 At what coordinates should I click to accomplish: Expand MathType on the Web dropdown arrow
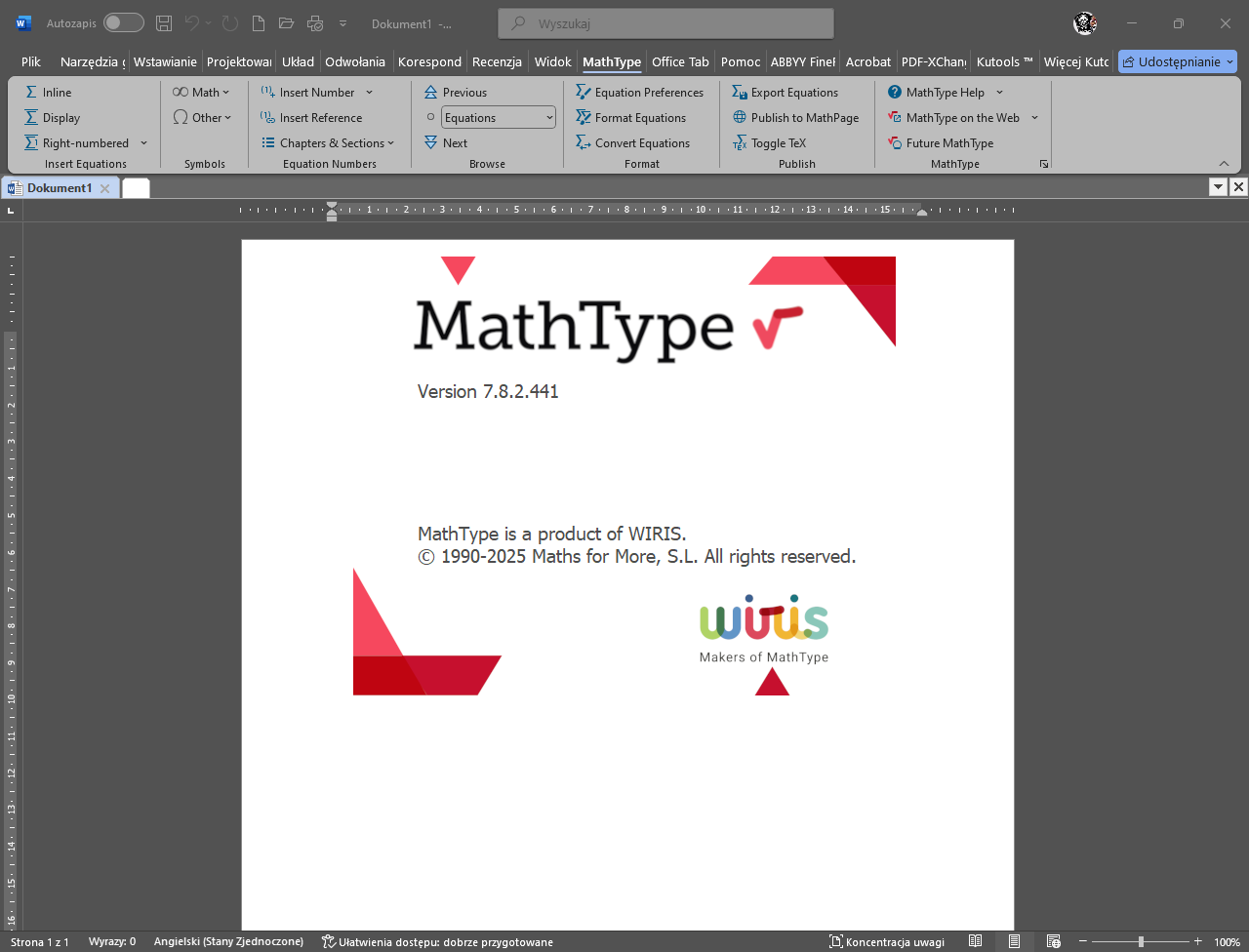(1034, 118)
